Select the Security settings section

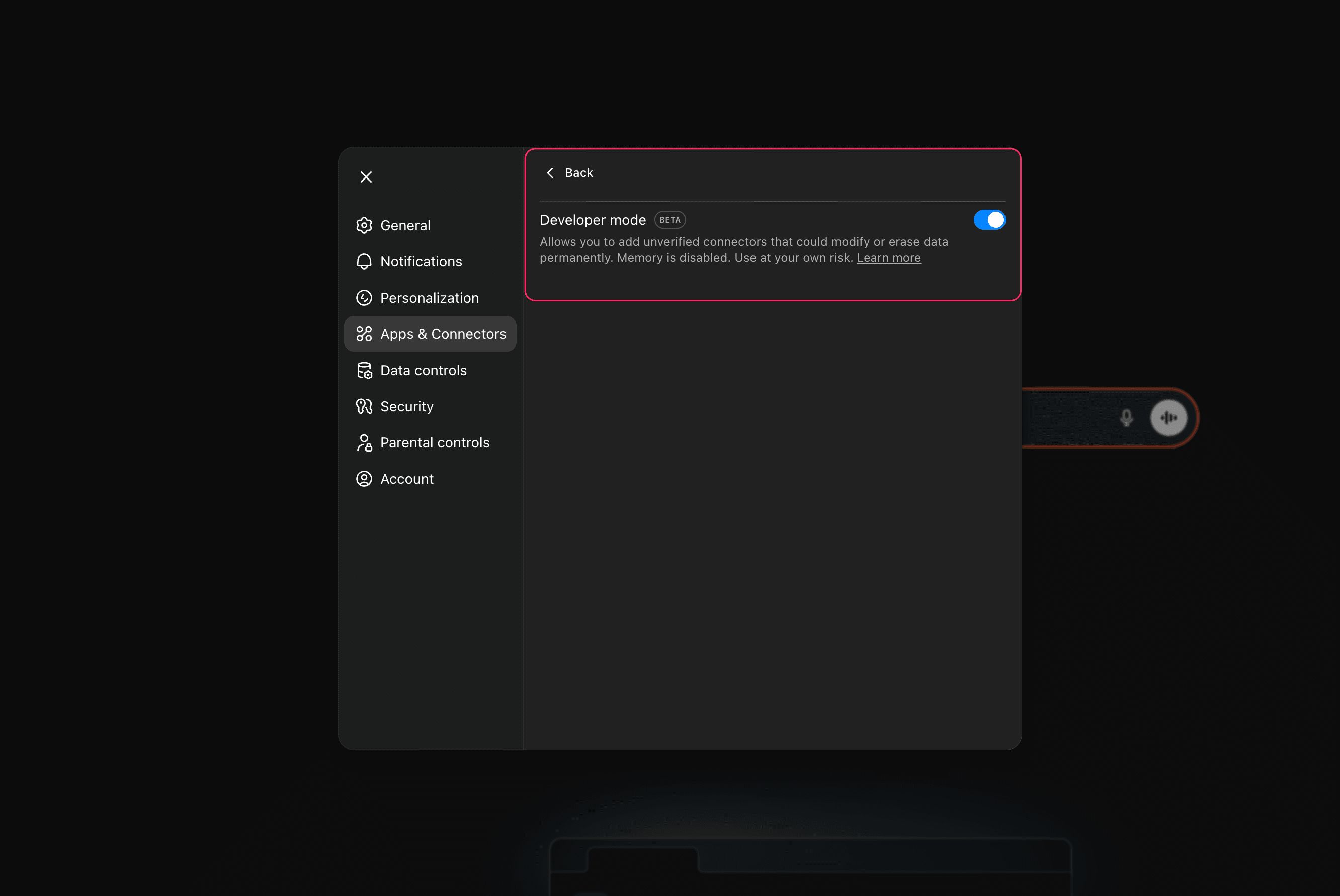[406, 406]
